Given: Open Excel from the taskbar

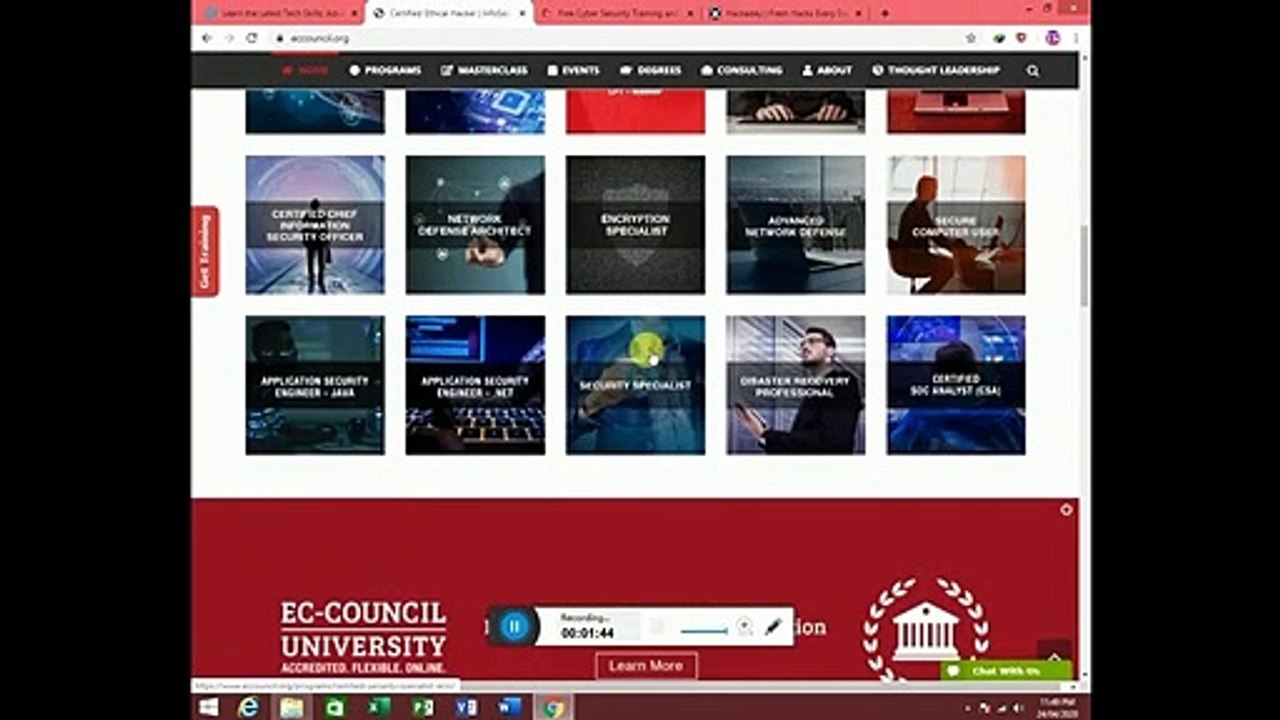Looking at the screenshot, I should point(379,707).
